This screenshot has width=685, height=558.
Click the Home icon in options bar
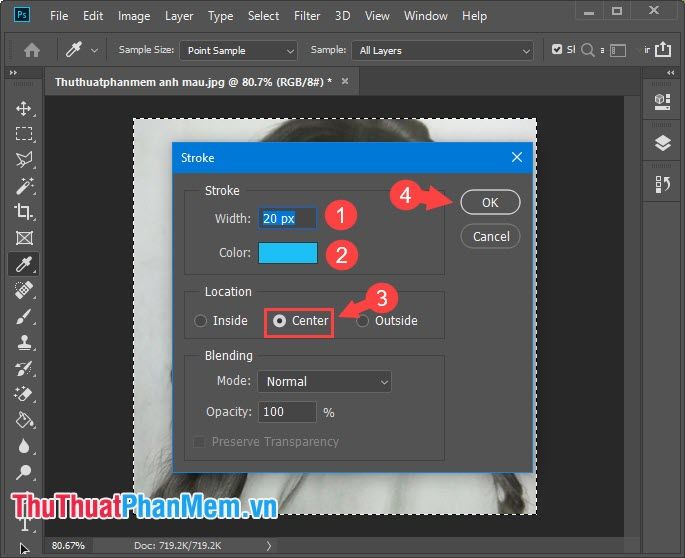31,50
